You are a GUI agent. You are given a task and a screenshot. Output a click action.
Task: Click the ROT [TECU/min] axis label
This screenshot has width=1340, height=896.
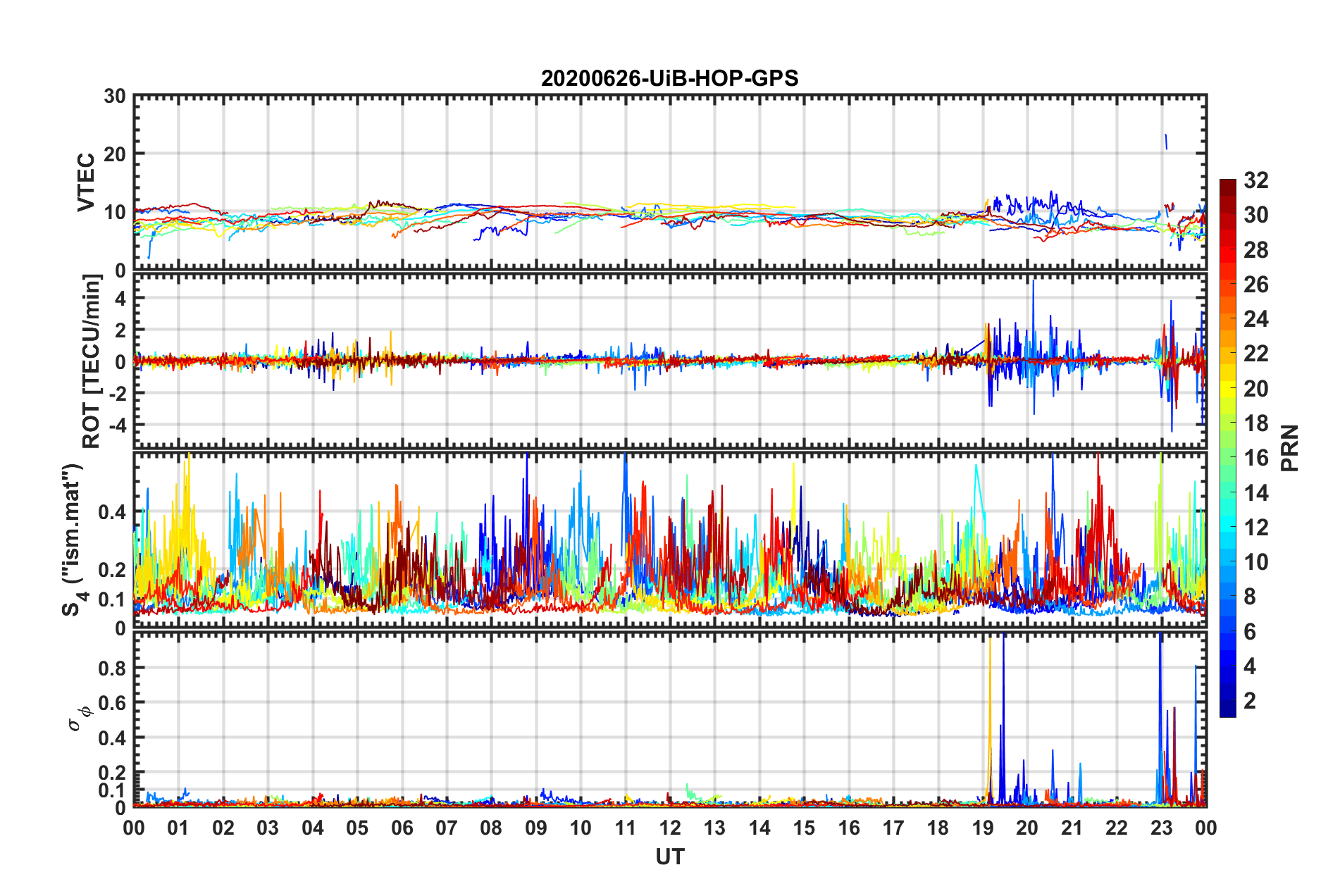coord(91,361)
